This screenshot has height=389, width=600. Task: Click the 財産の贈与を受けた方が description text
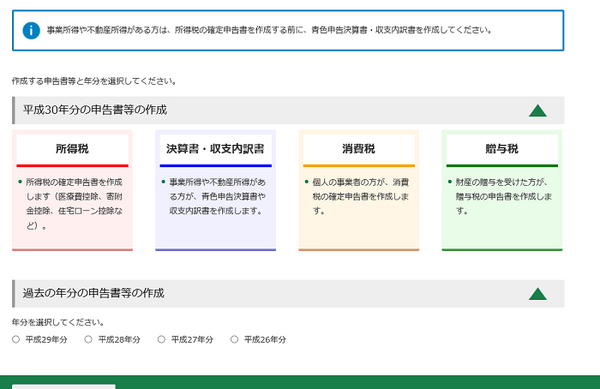(x=504, y=196)
